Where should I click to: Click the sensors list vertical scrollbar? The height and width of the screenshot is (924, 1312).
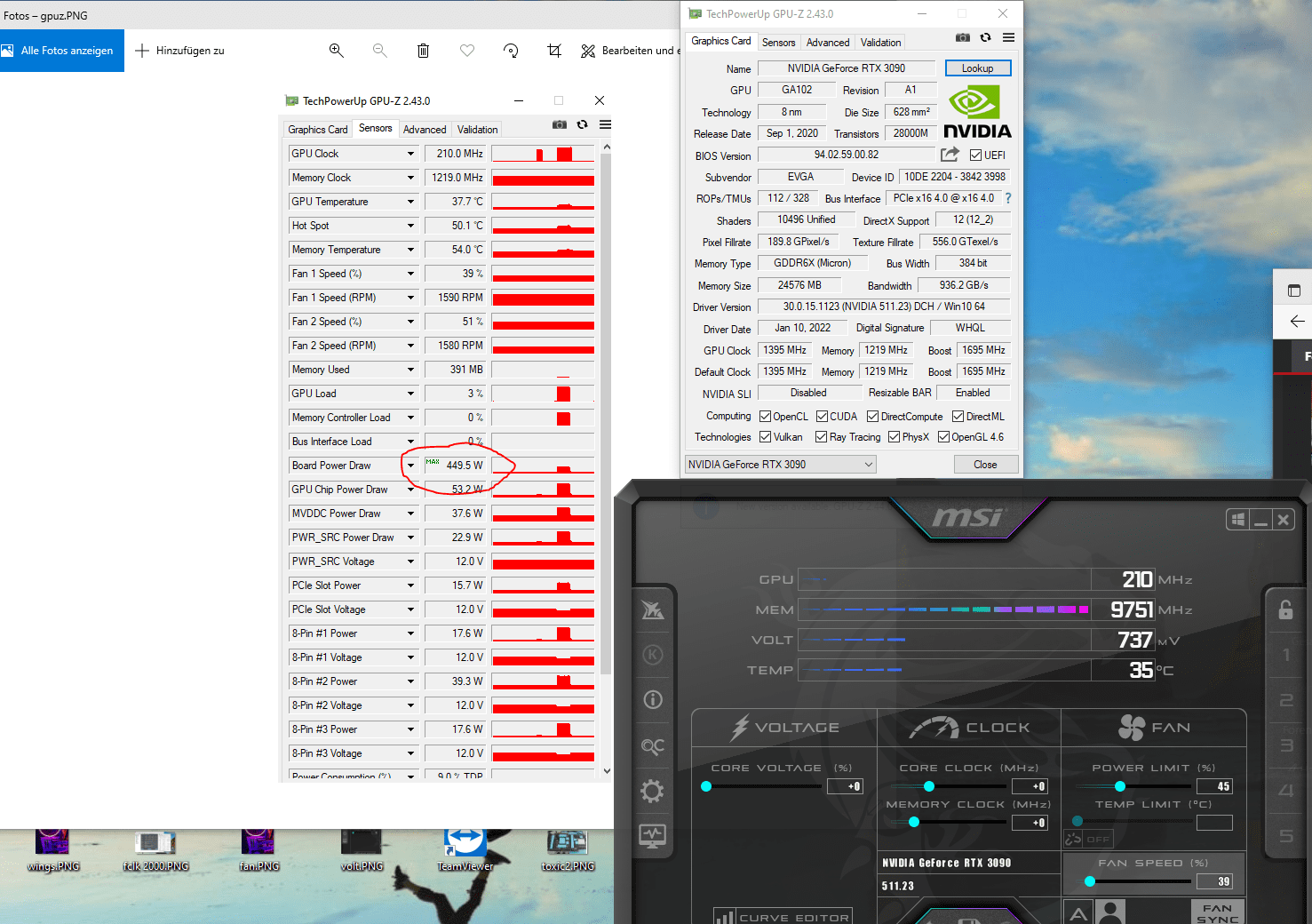click(x=607, y=415)
